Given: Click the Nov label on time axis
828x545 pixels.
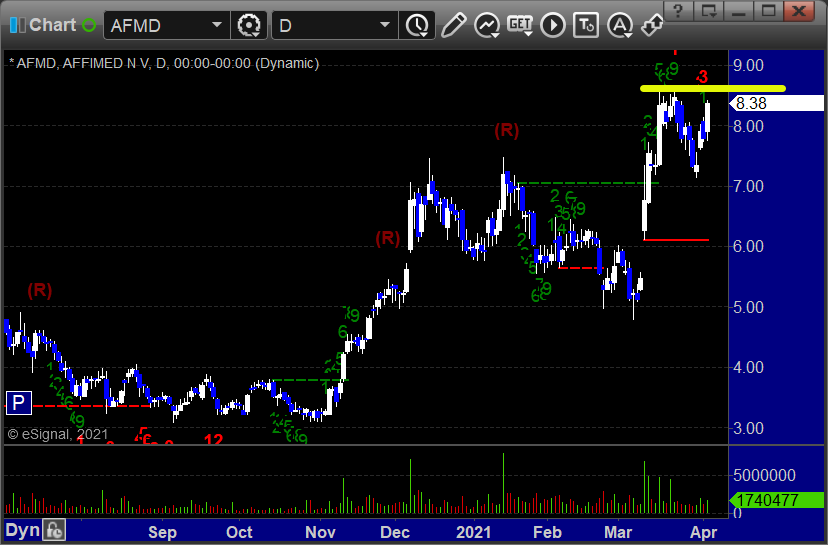Looking at the screenshot, I should click(320, 532).
